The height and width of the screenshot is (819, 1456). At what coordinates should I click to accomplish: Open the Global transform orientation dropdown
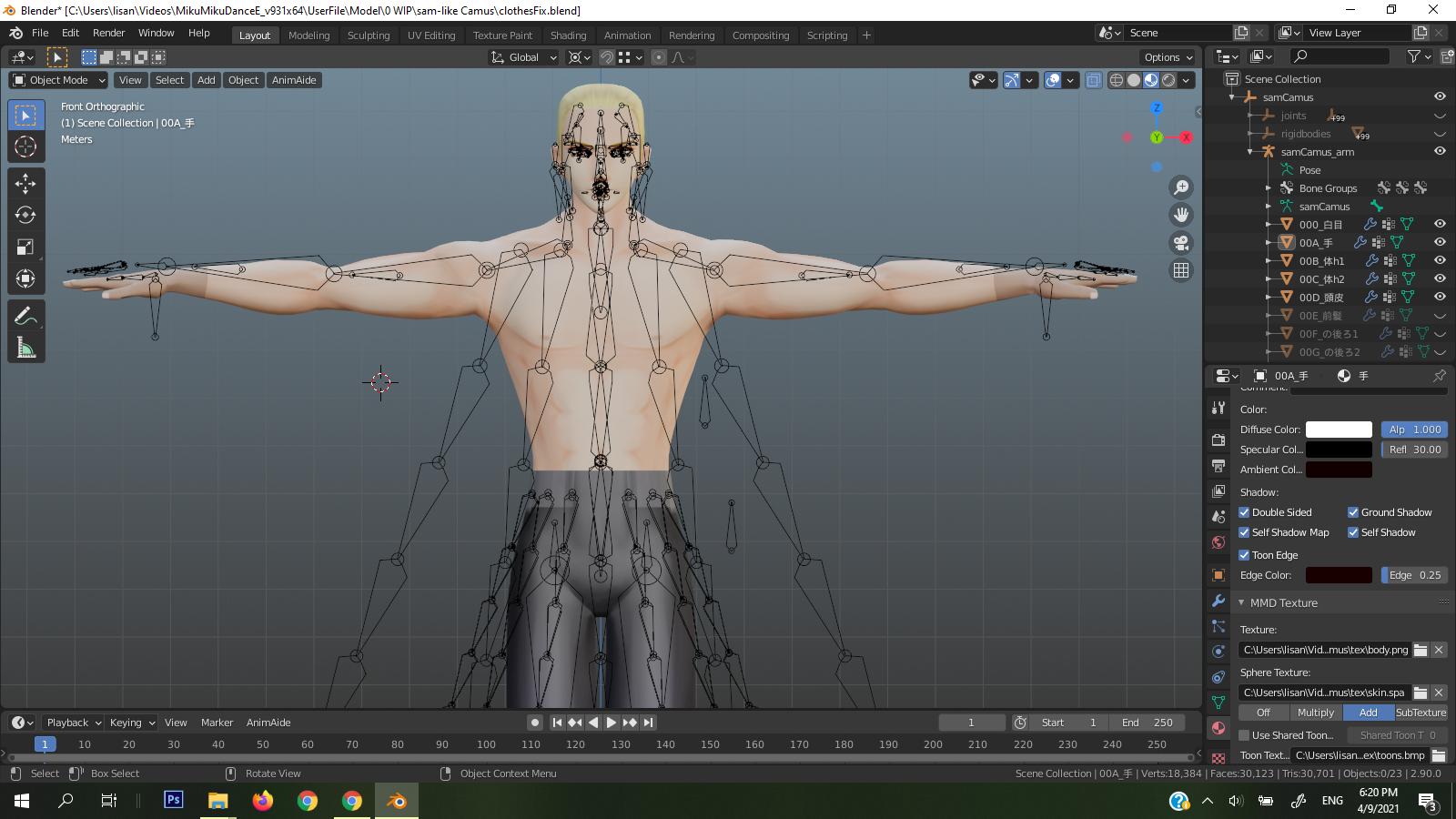[x=522, y=57]
